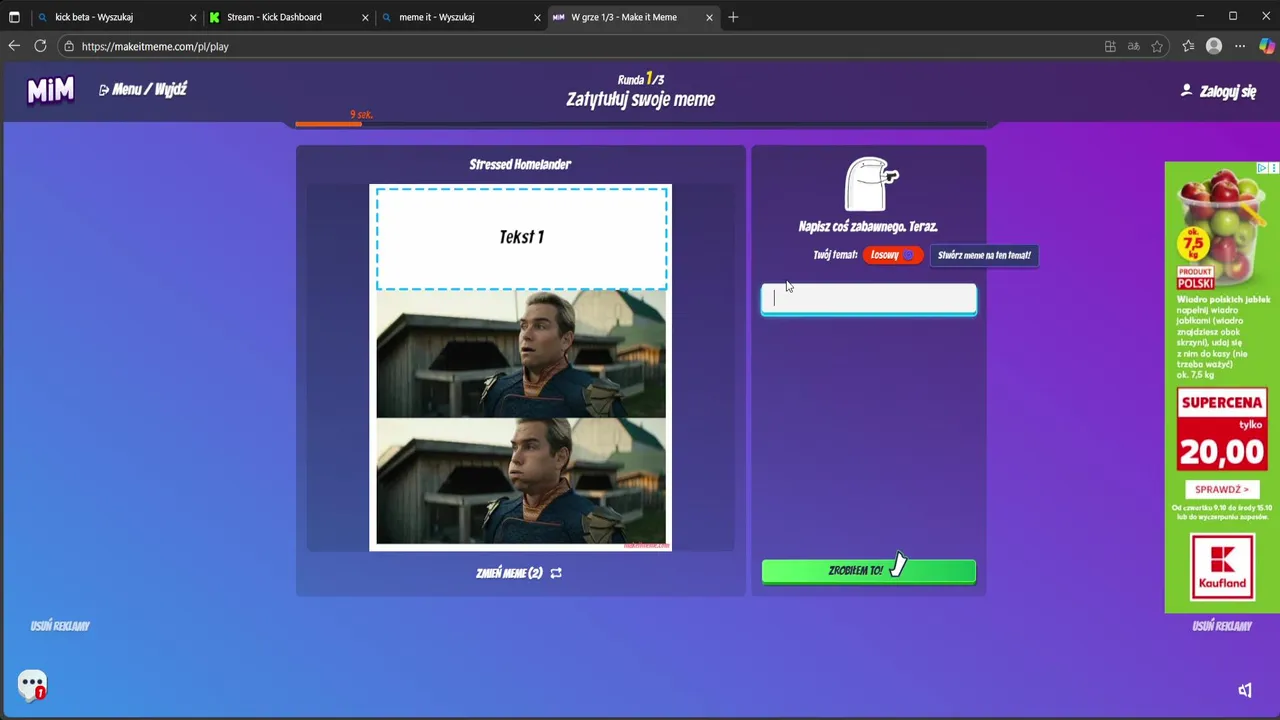Screen dimensions: 1280x720
Task: Open the browser profile avatar
Action: click(x=1214, y=46)
